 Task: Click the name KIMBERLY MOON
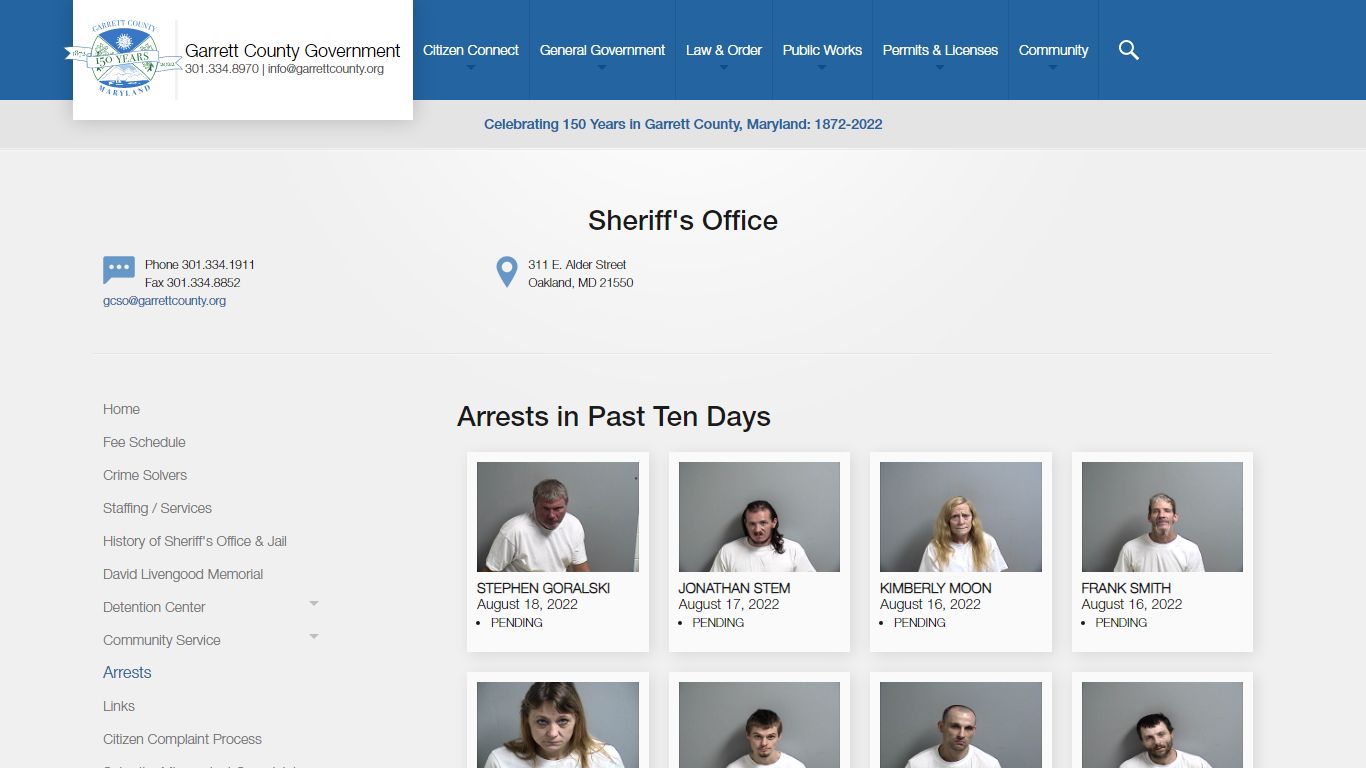(x=936, y=588)
